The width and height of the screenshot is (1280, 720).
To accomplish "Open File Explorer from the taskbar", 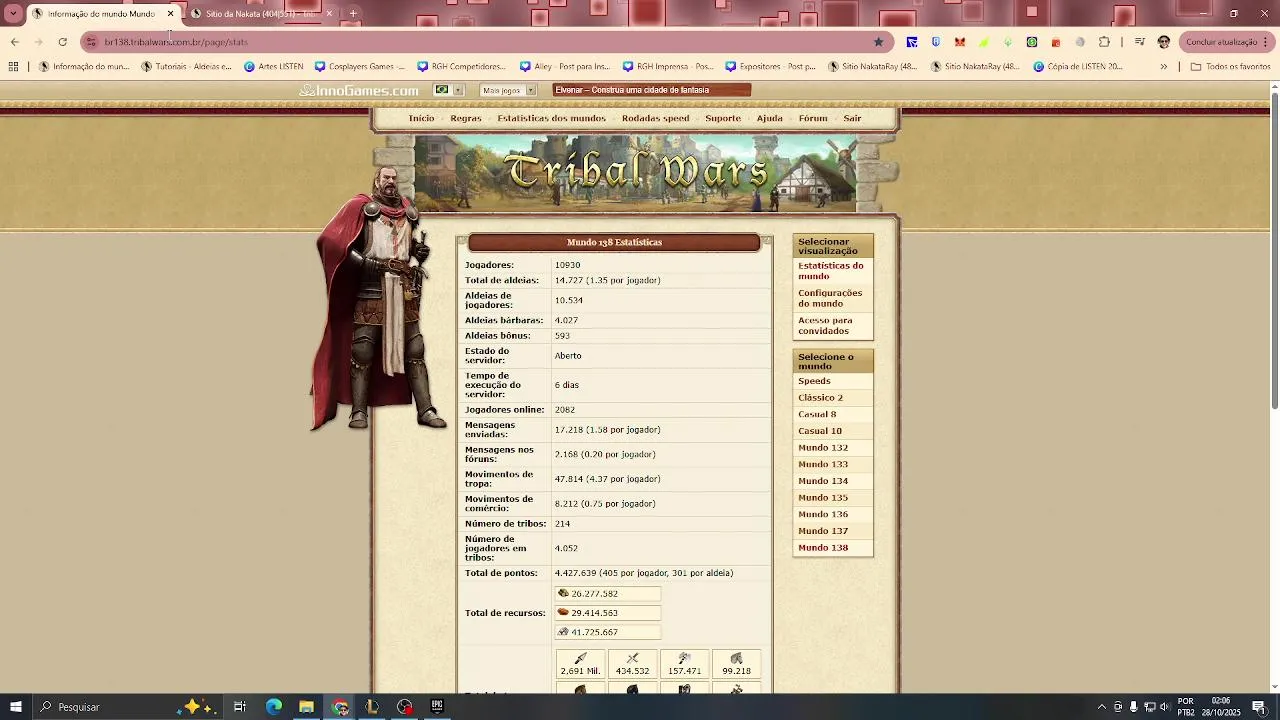I will coord(306,707).
